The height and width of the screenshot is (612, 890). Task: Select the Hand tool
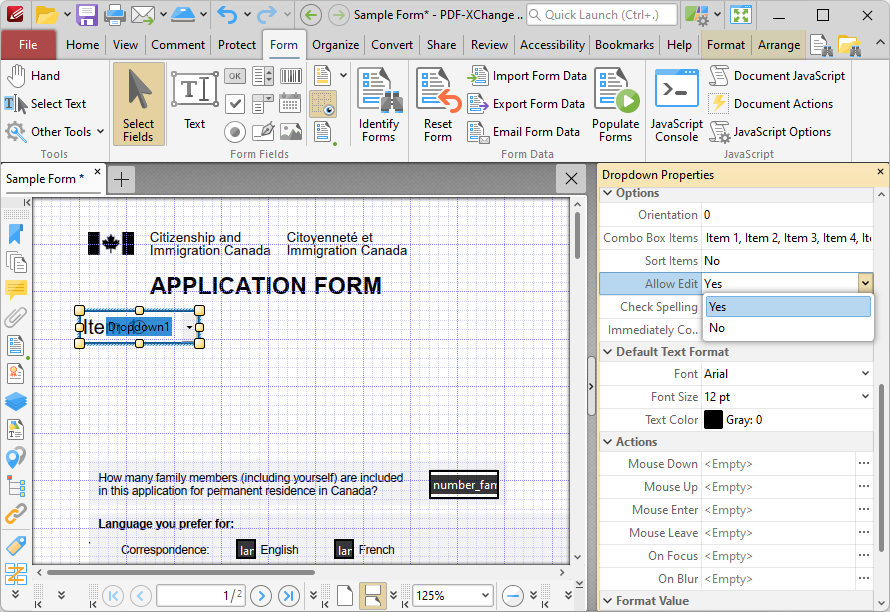pos(34,76)
